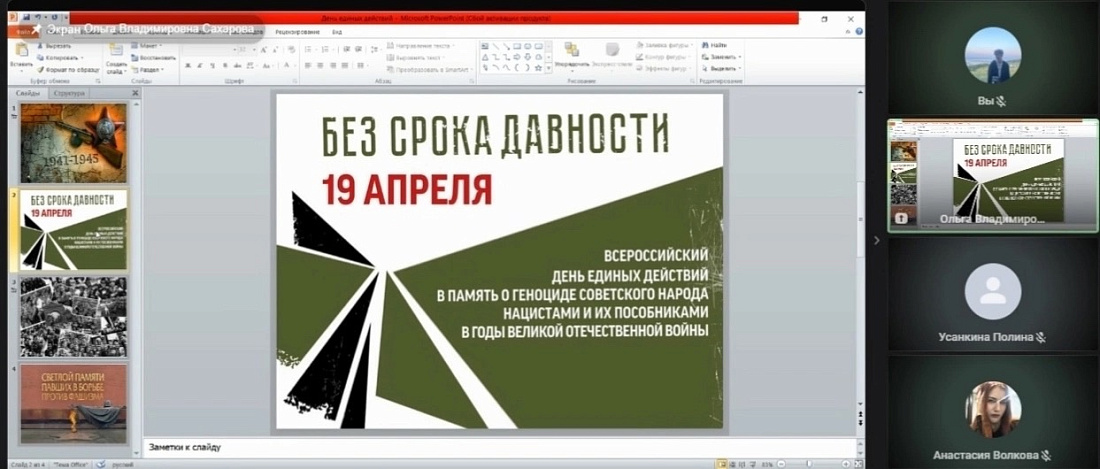Click the Increase Font Size icon
Image resolution: width=1100 pixels, height=469 pixels.
[x=263, y=50]
